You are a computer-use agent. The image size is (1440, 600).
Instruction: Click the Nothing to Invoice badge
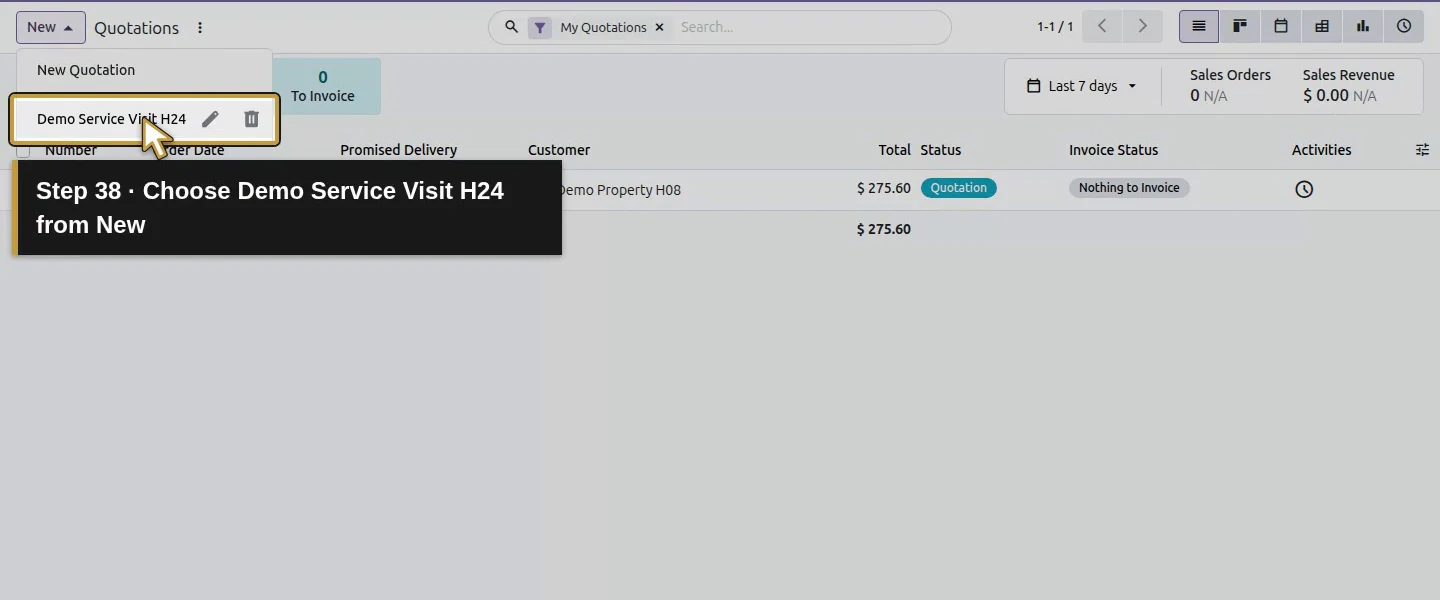(1129, 188)
